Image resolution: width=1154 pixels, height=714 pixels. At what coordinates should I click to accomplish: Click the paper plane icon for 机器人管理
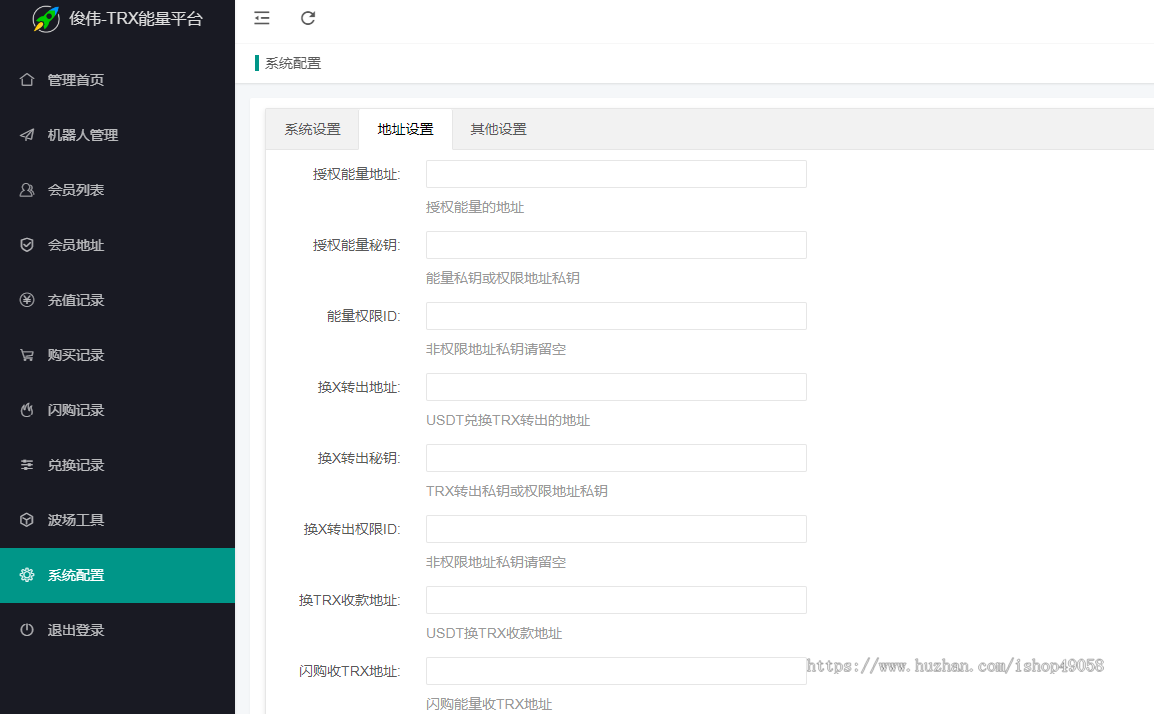point(27,135)
